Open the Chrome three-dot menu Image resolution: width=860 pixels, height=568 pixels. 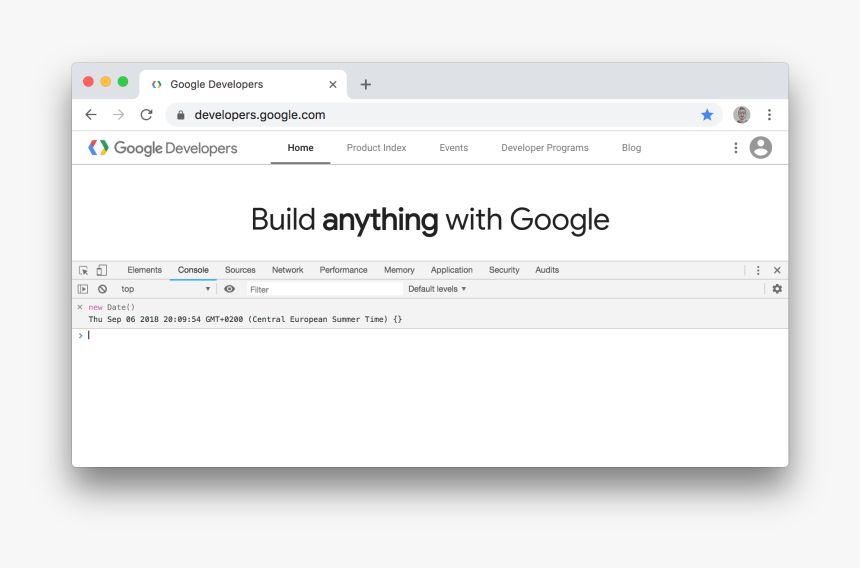pyautogui.click(x=770, y=115)
